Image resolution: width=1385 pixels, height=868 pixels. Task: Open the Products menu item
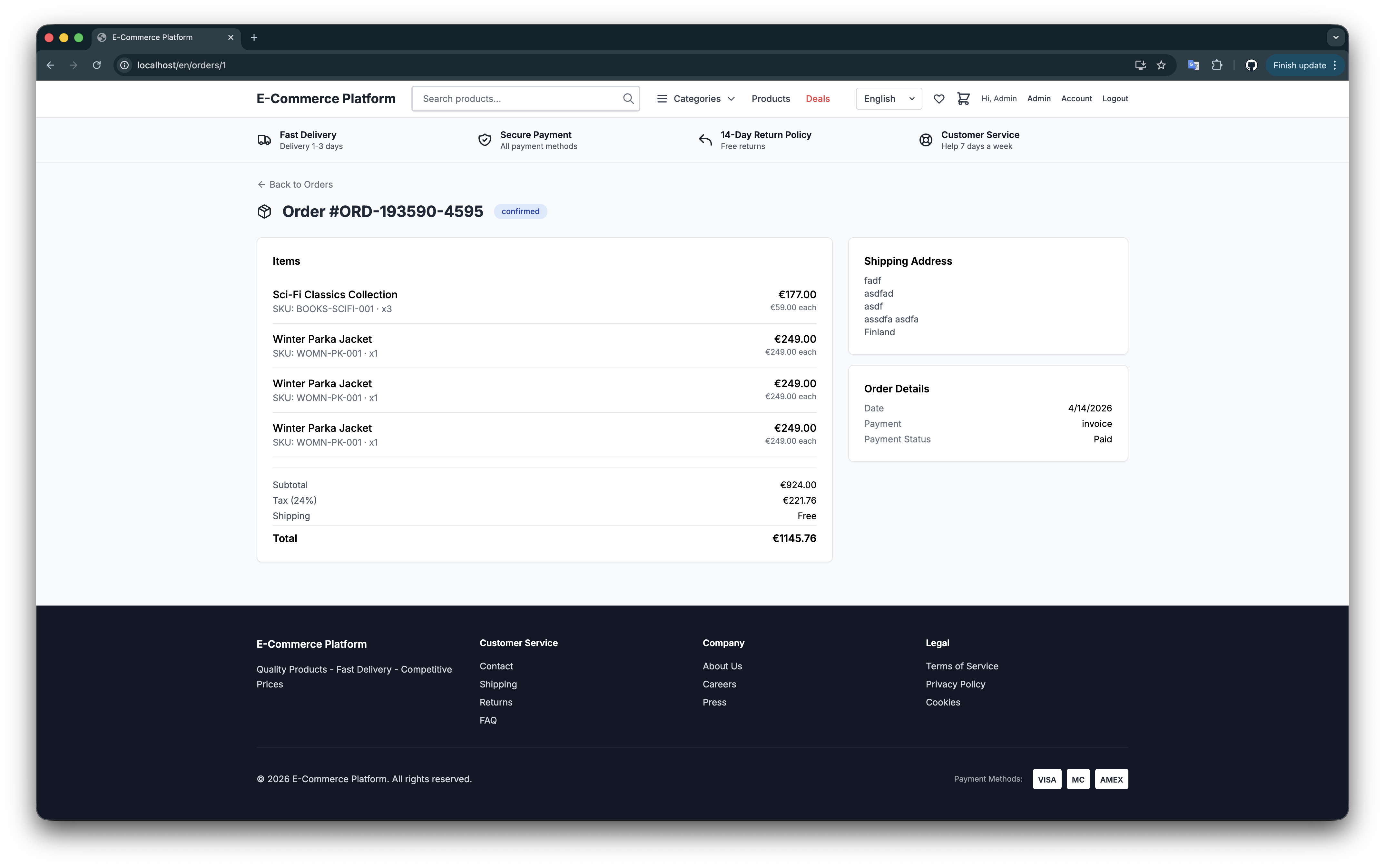pyautogui.click(x=770, y=99)
